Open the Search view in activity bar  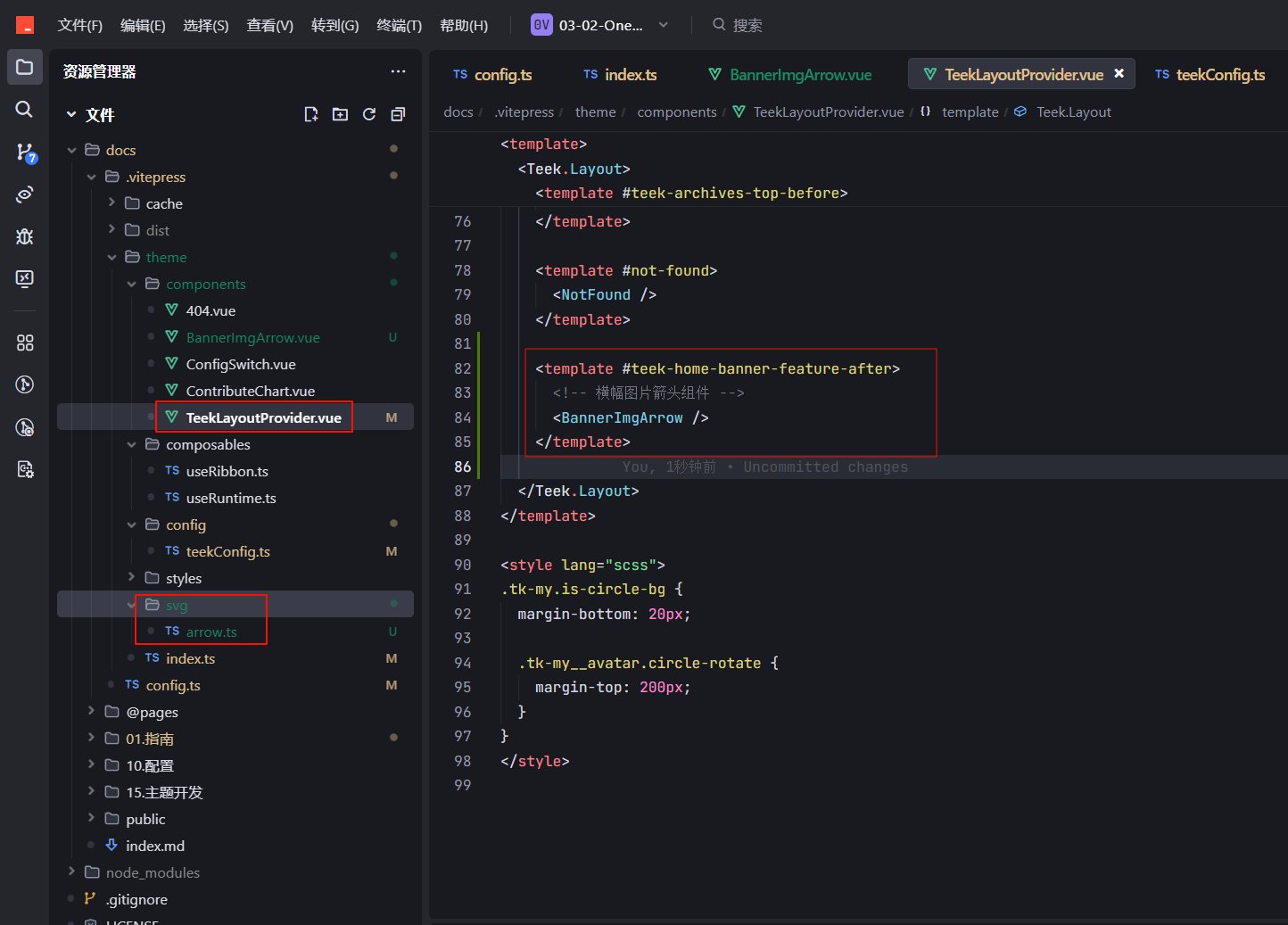[x=25, y=109]
